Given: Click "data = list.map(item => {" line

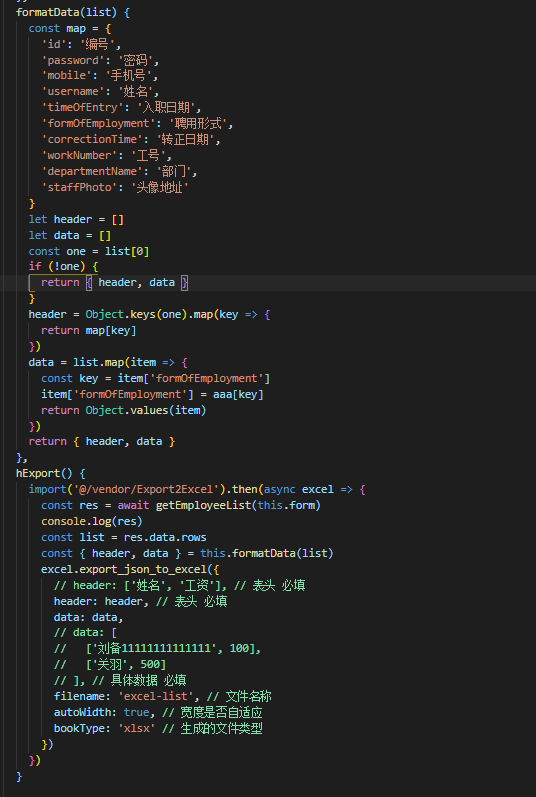Looking at the screenshot, I should point(108,362).
